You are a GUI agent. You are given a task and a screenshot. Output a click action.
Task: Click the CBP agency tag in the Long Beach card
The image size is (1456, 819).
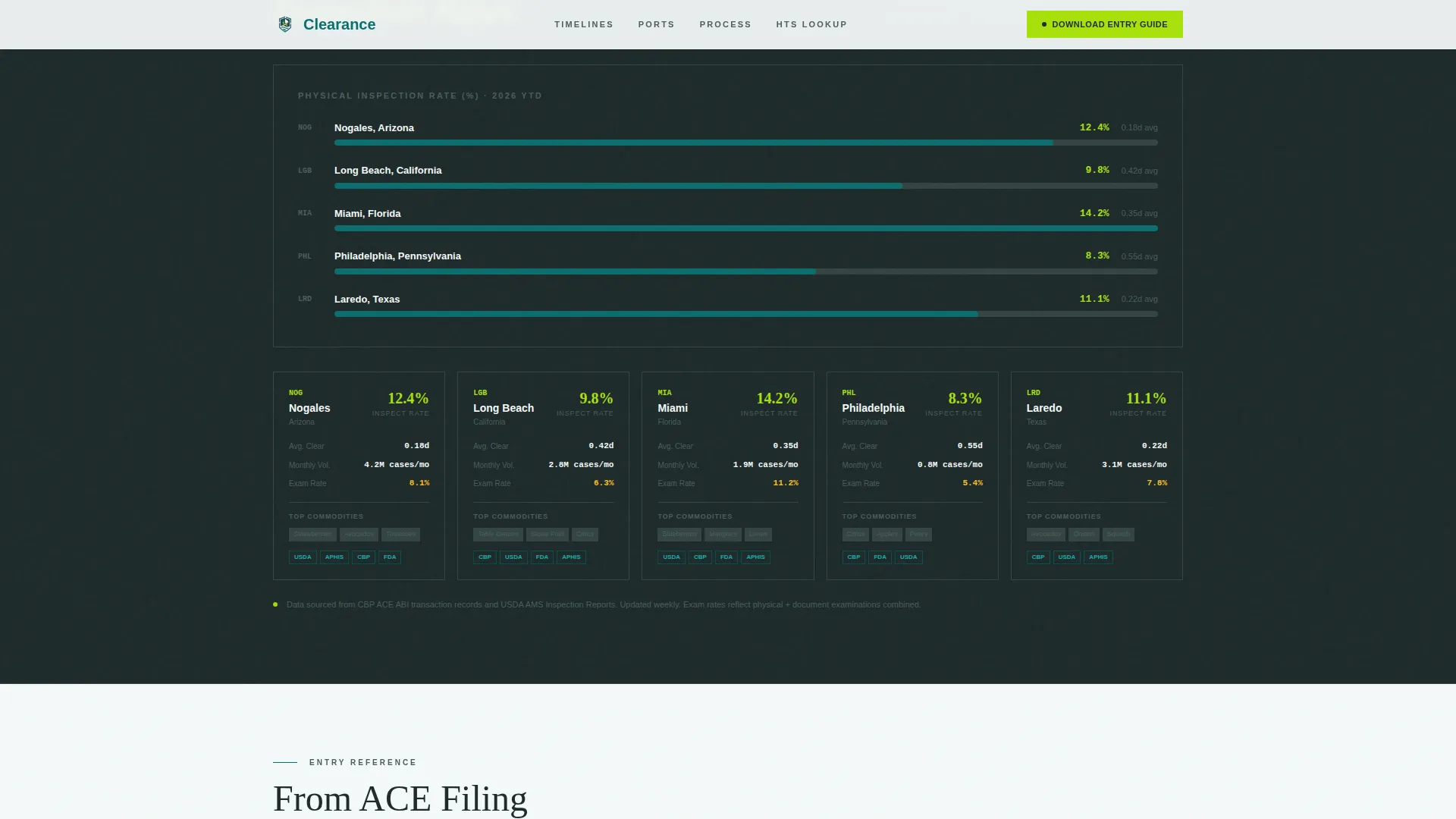tap(485, 557)
